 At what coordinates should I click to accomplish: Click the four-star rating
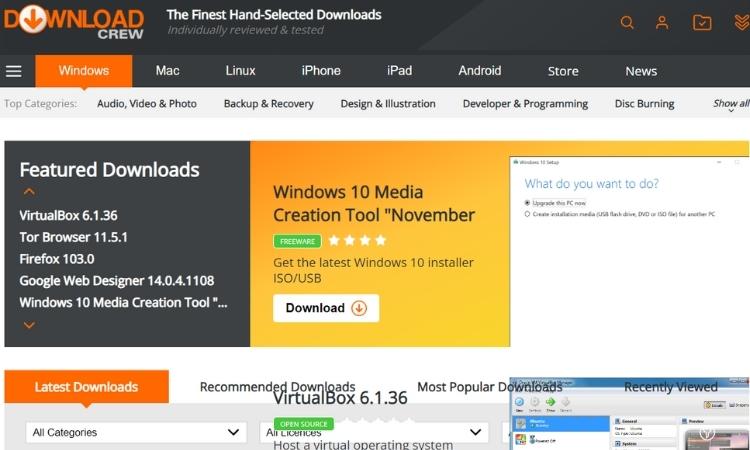click(357, 240)
